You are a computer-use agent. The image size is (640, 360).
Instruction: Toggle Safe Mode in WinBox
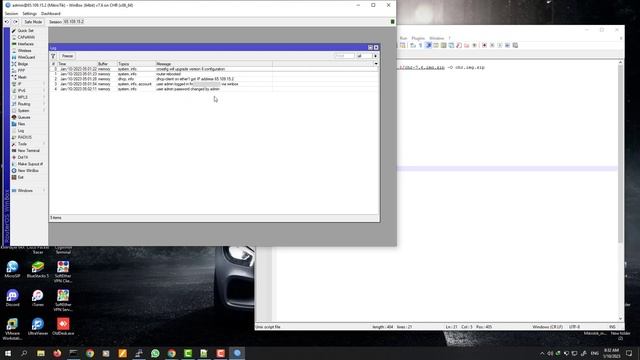[x=33, y=22]
